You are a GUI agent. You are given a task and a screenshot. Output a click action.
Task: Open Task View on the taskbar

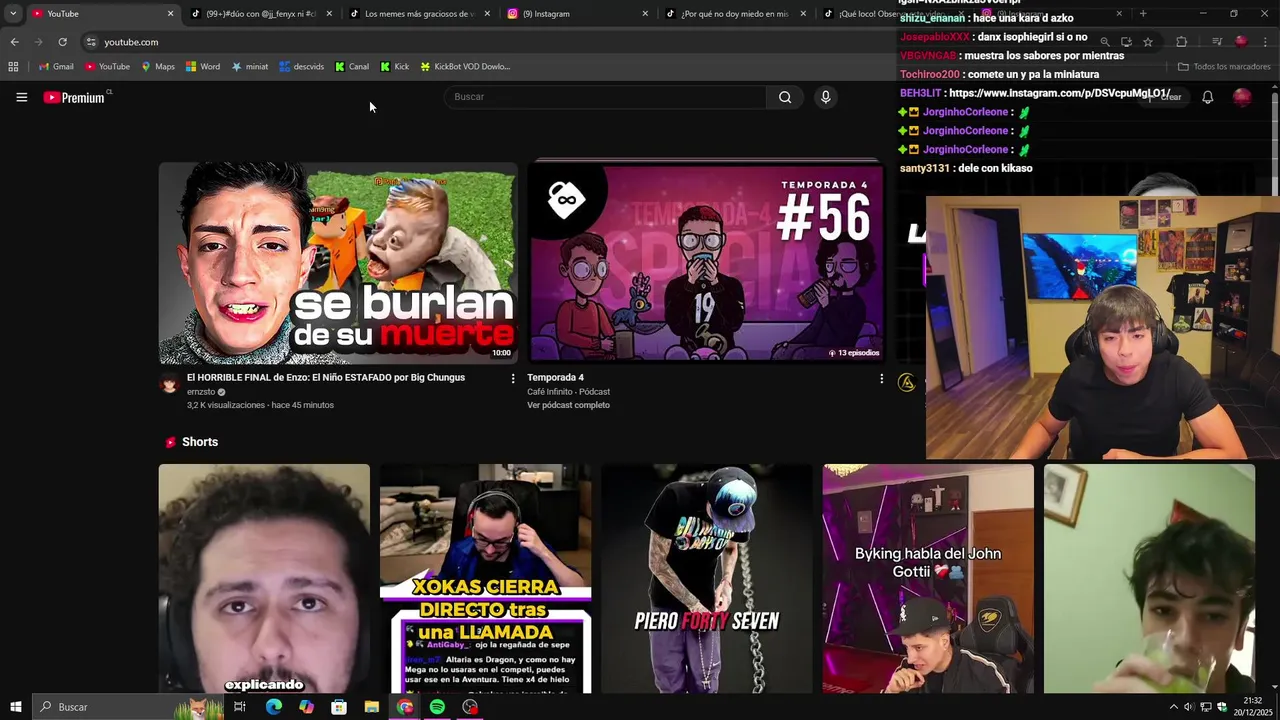[240, 707]
